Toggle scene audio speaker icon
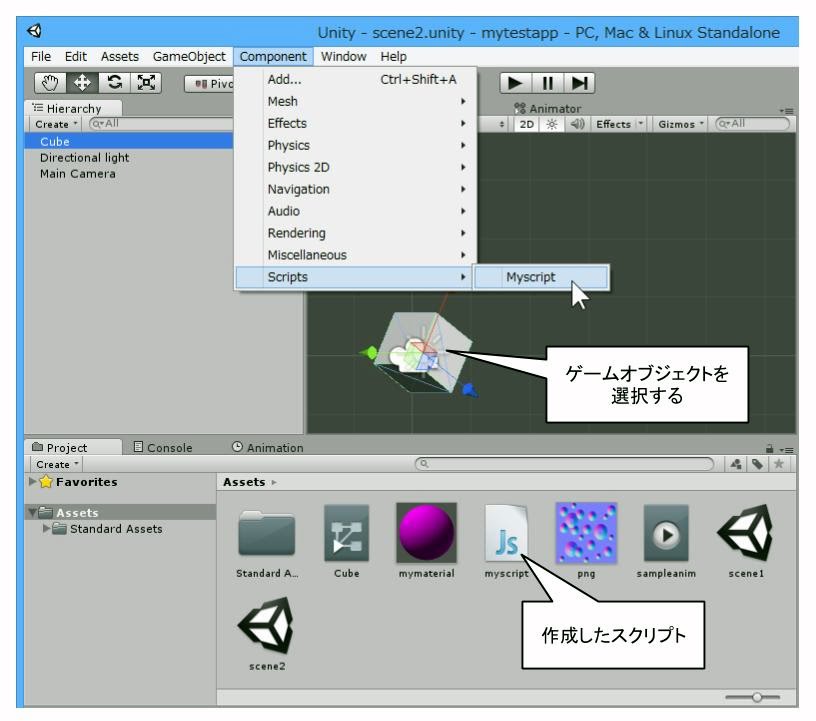This screenshot has height=721, width=816. click(577, 124)
